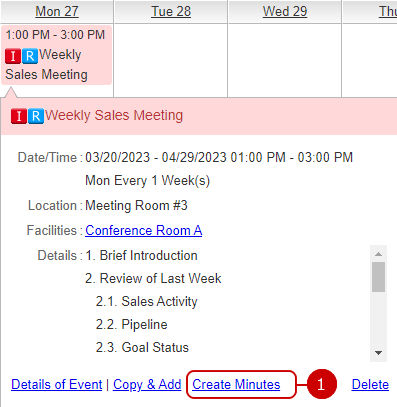Open the Tue 28 day header
Viewport: 397px width, 407px height.
171,11
